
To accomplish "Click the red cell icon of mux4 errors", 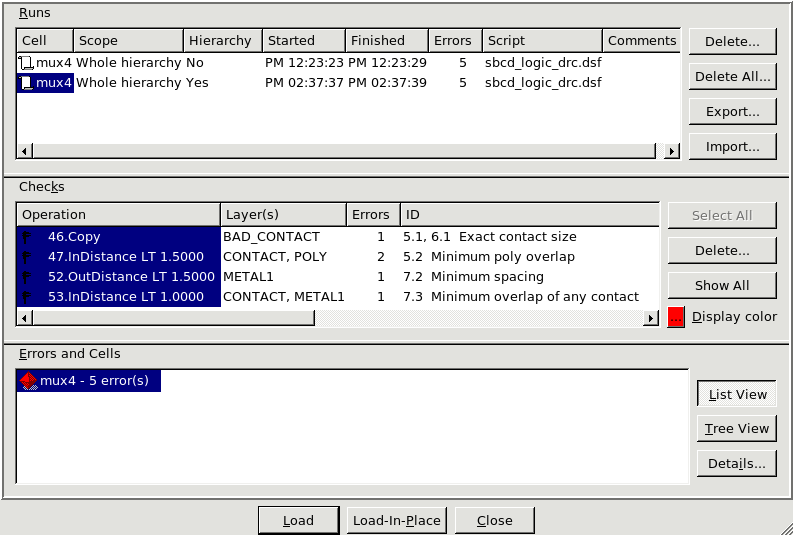I will (29, 381).
